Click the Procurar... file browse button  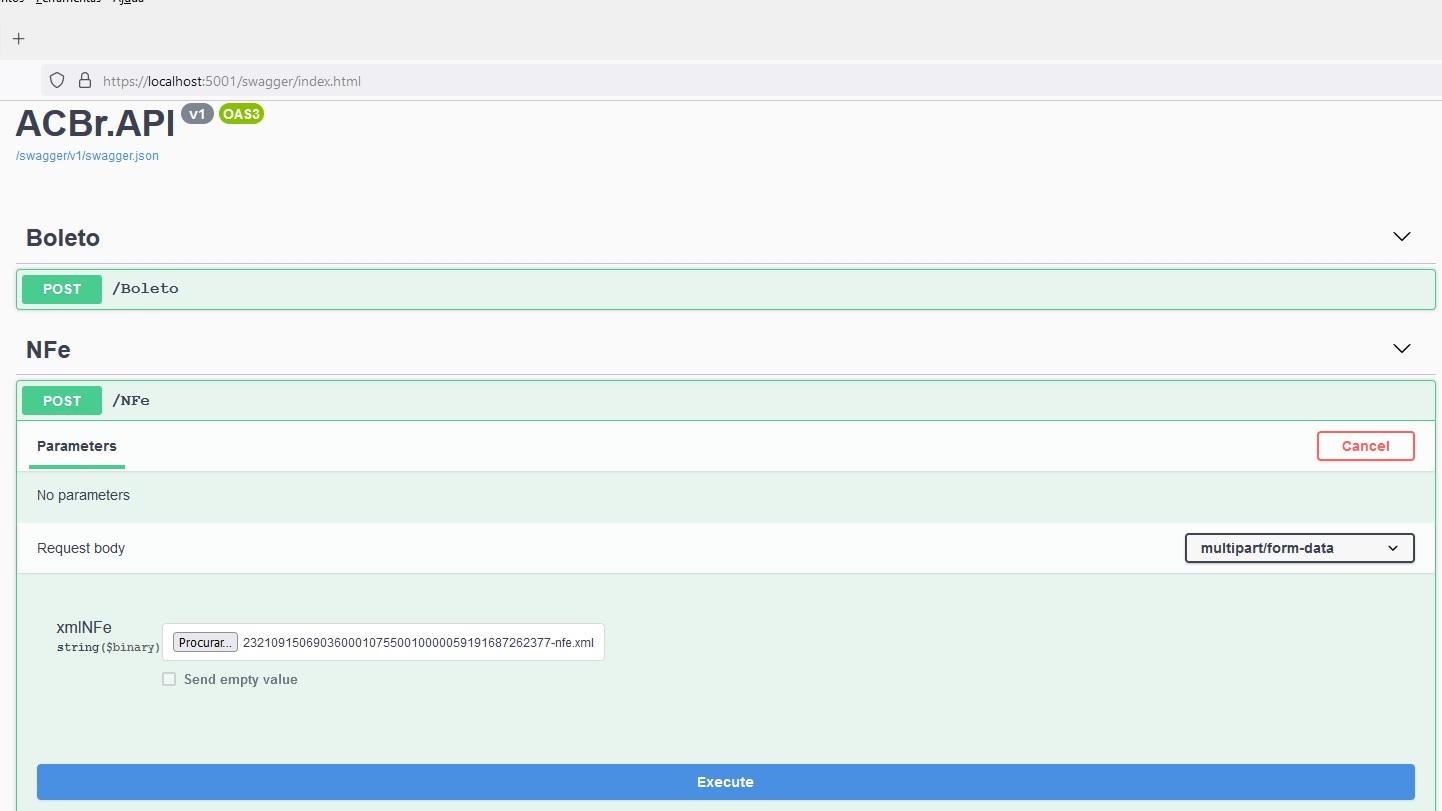[205, 643]
